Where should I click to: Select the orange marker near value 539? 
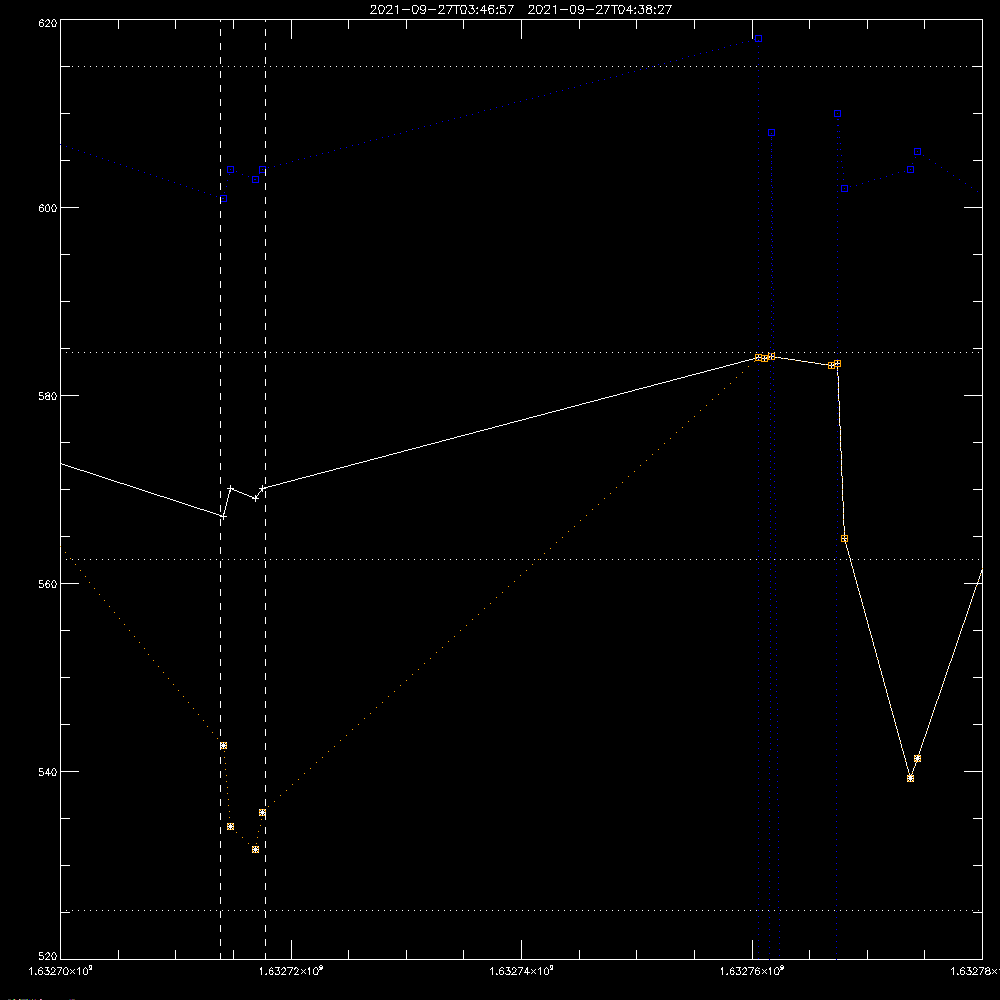click(910, 778)
